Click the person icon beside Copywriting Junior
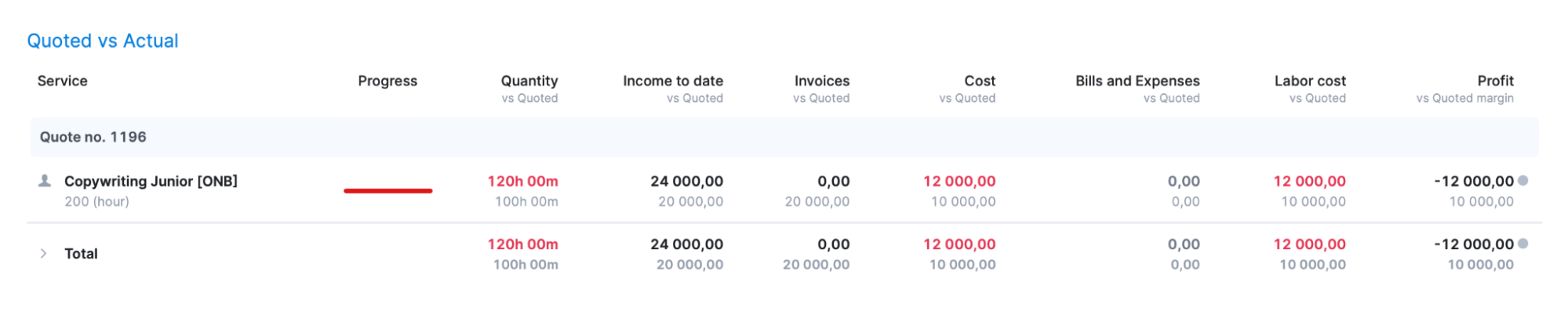 point(45,181)
